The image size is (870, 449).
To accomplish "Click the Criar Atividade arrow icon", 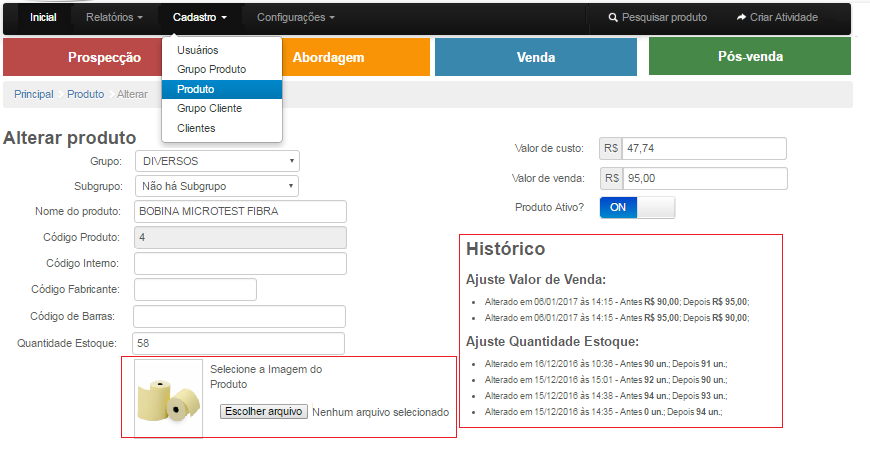I will click(x=741, y=18).
